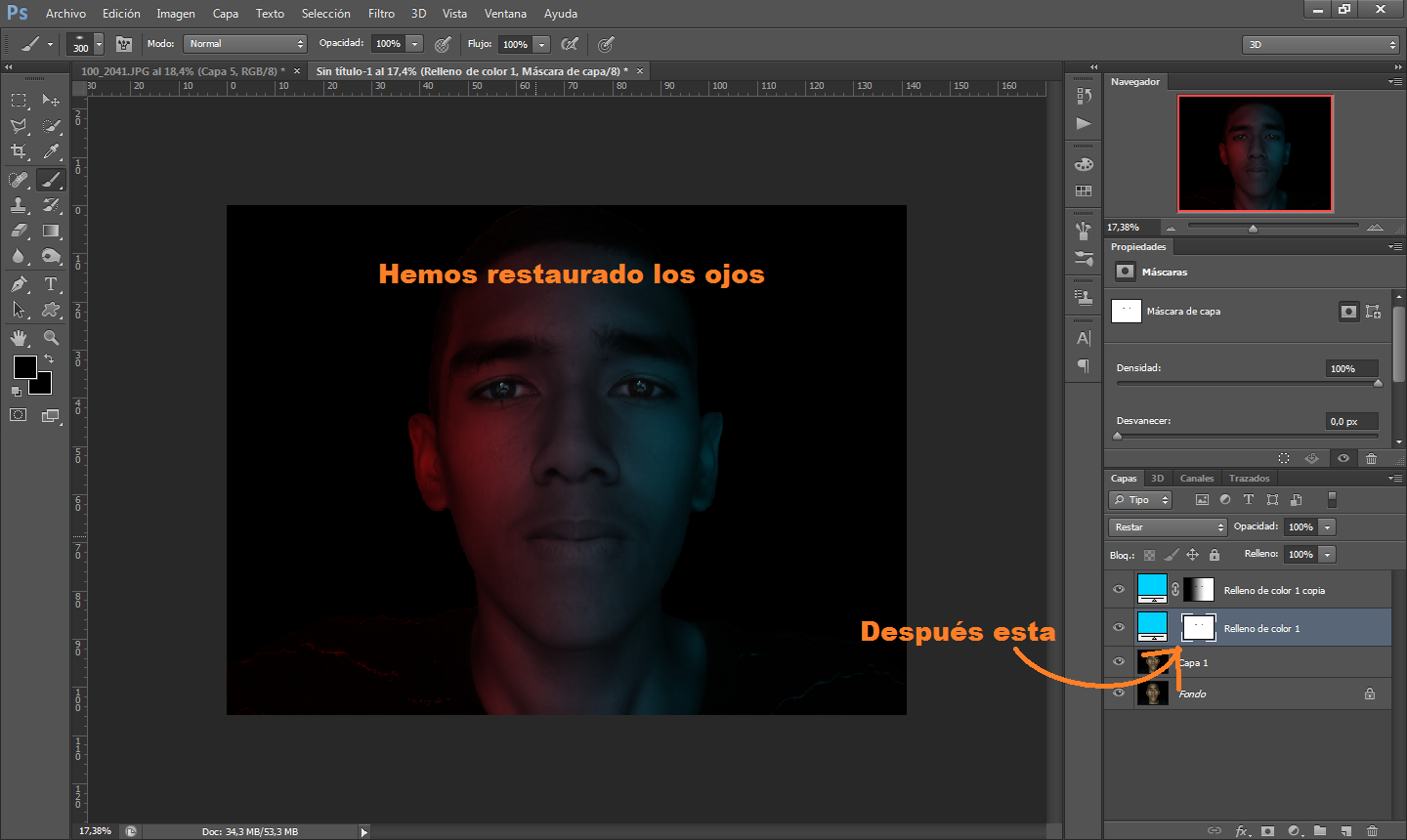Select the Brush tool in toolbox
1407x840 pixels.
pyautogui.click(x=51, y=180)
